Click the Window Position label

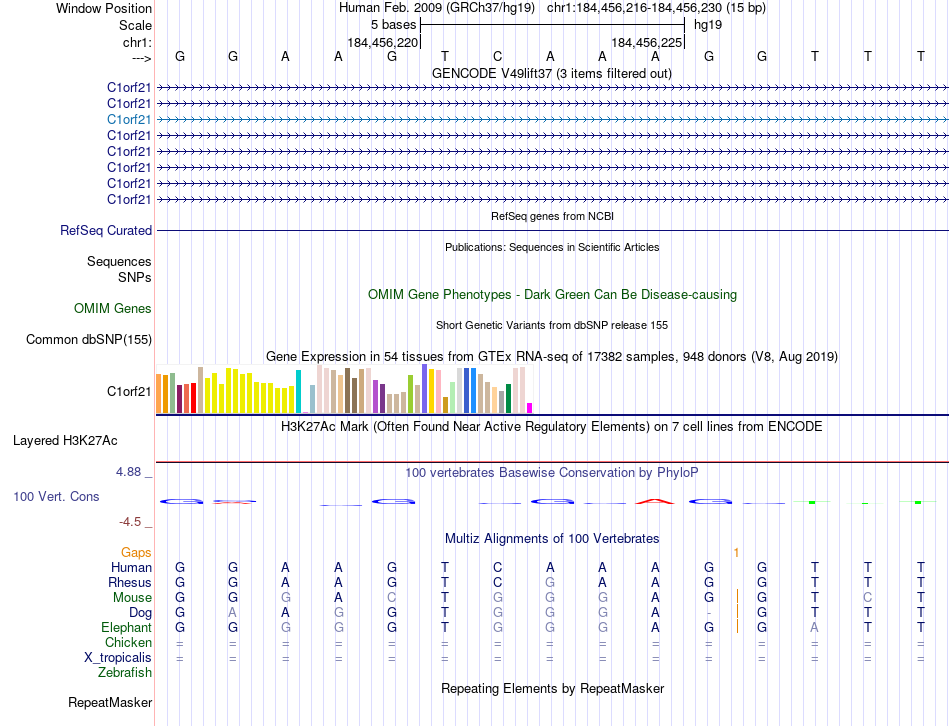pos(104,8)
